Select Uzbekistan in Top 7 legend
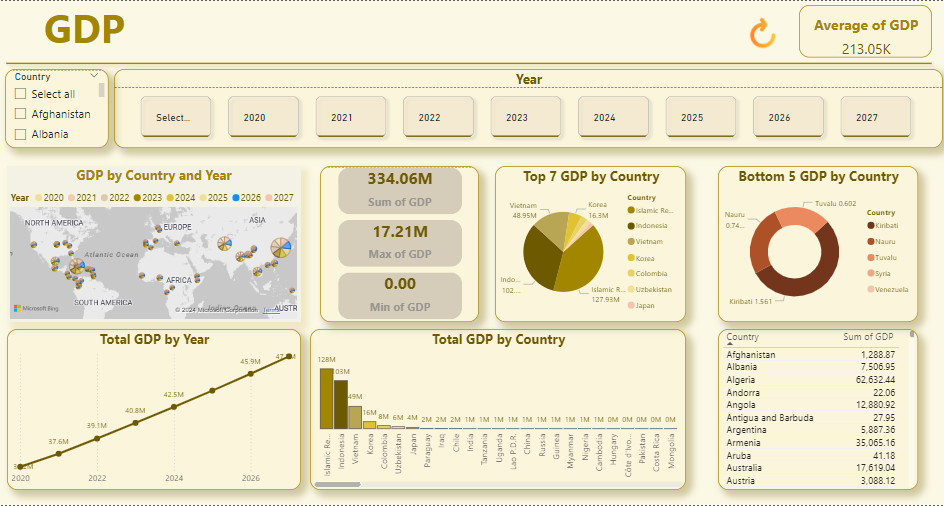Viewport: 944px width, 506px height. (650, 289)
